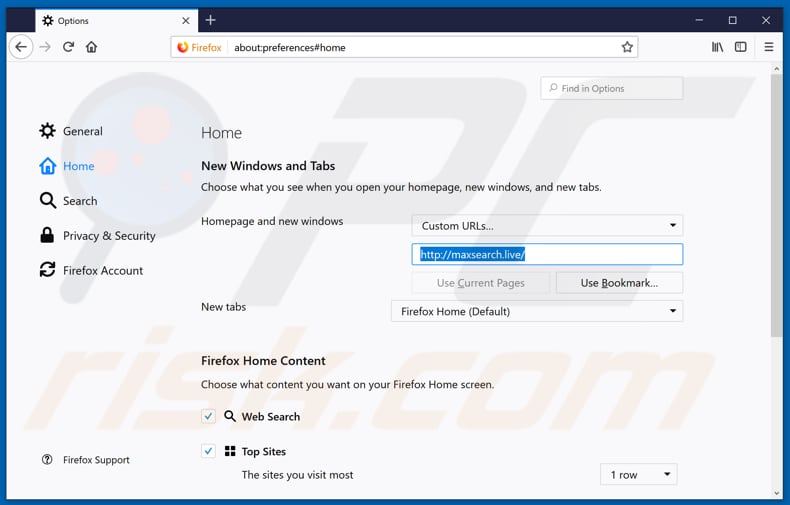Screen dimensions: 790x505
Task: Click the Use Bookmark button
Action: coord(619,283)
